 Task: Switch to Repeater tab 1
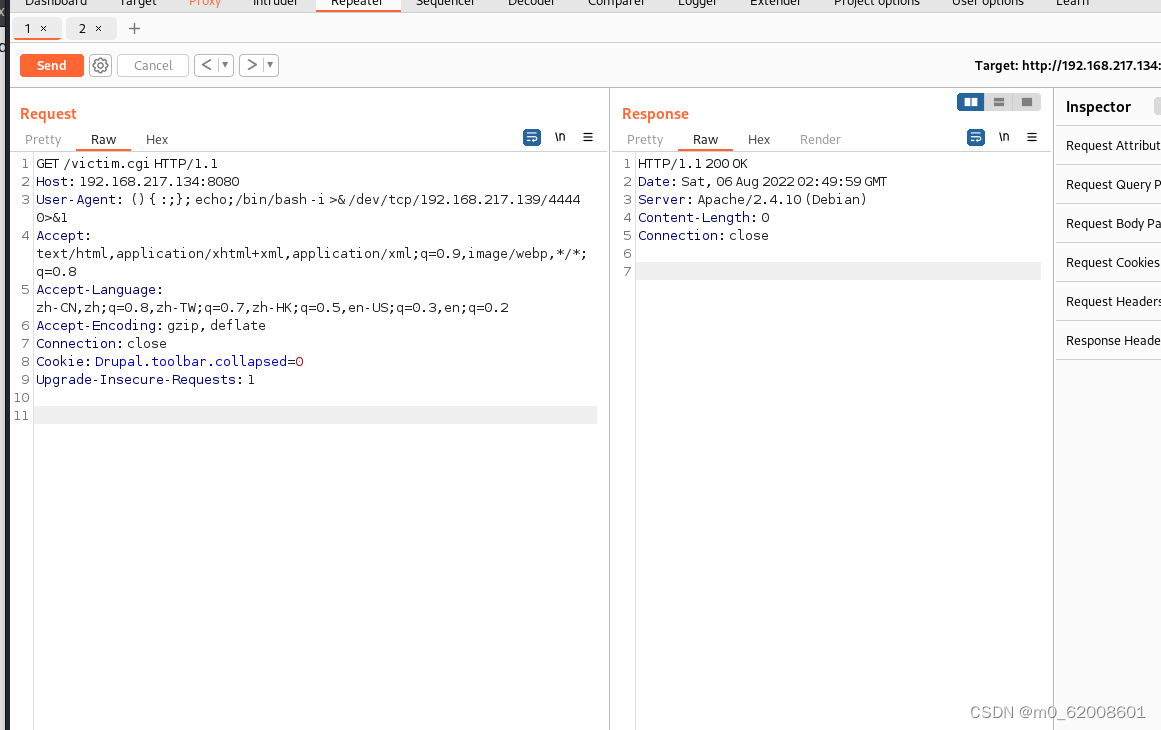(x=28, y=28)
